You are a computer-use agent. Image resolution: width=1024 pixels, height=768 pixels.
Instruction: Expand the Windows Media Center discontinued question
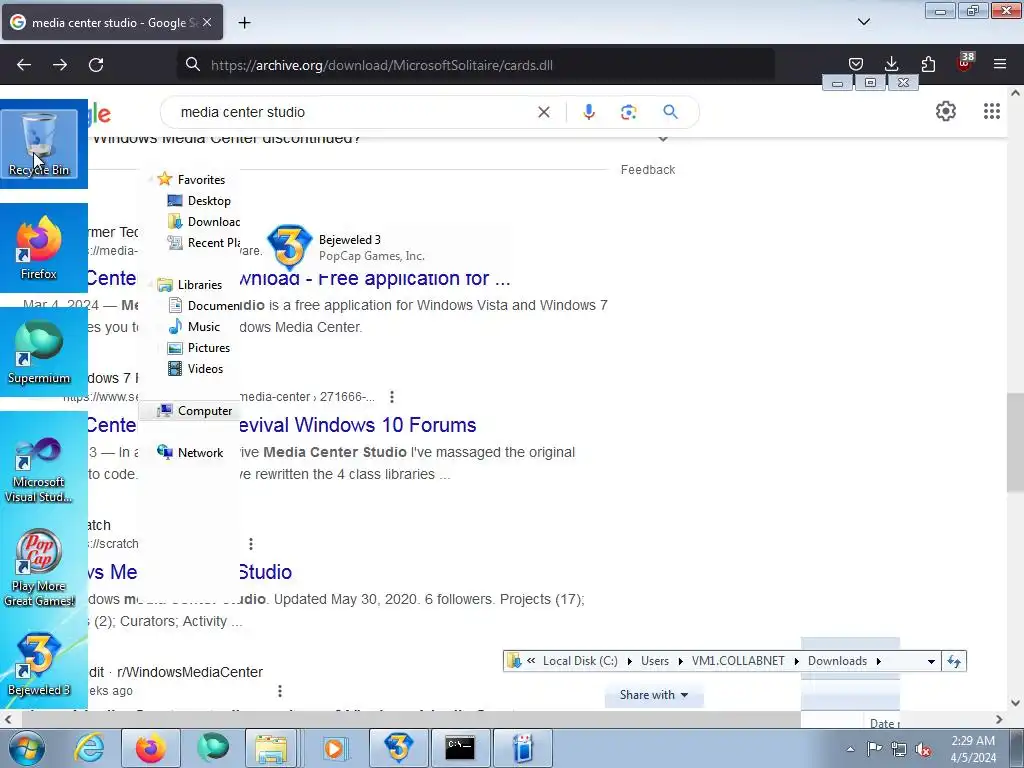[x=663, y=138]
